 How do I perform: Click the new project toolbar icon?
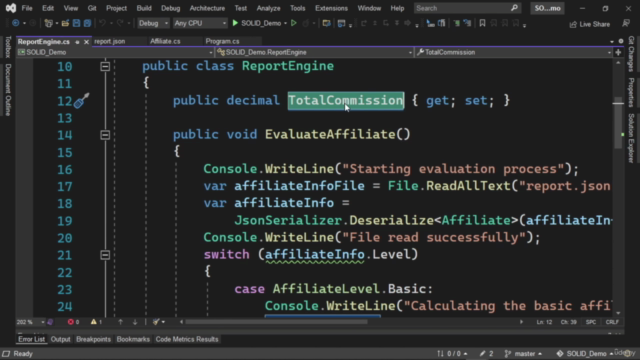49,23
